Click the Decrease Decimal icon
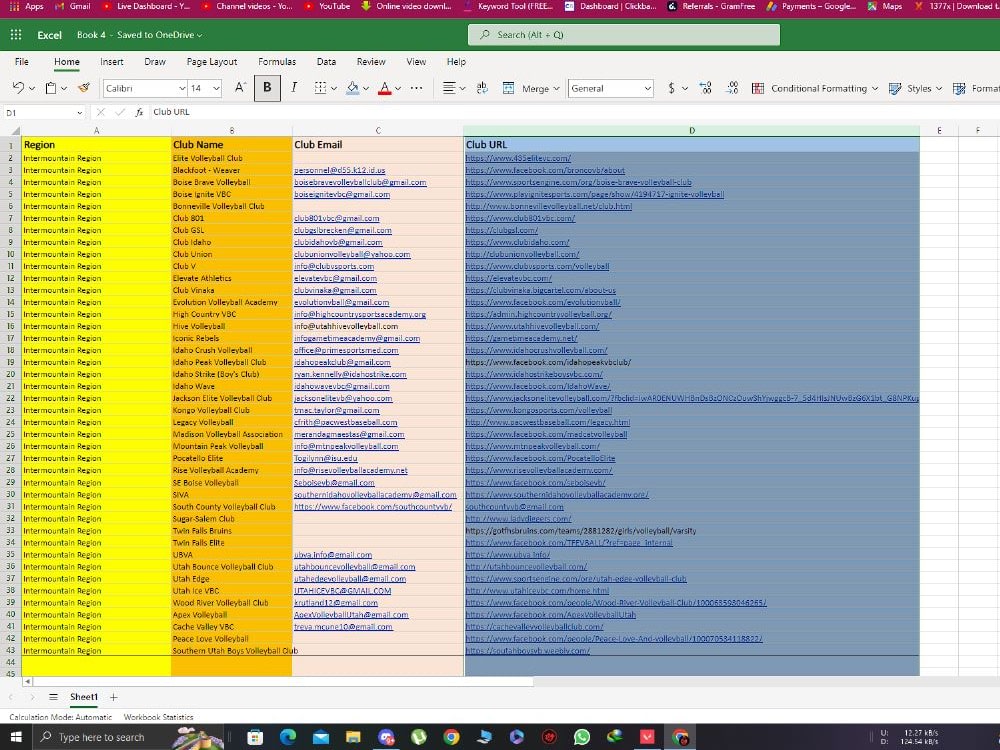Screen dimensions: 1000x750 (x=732, y=88)
